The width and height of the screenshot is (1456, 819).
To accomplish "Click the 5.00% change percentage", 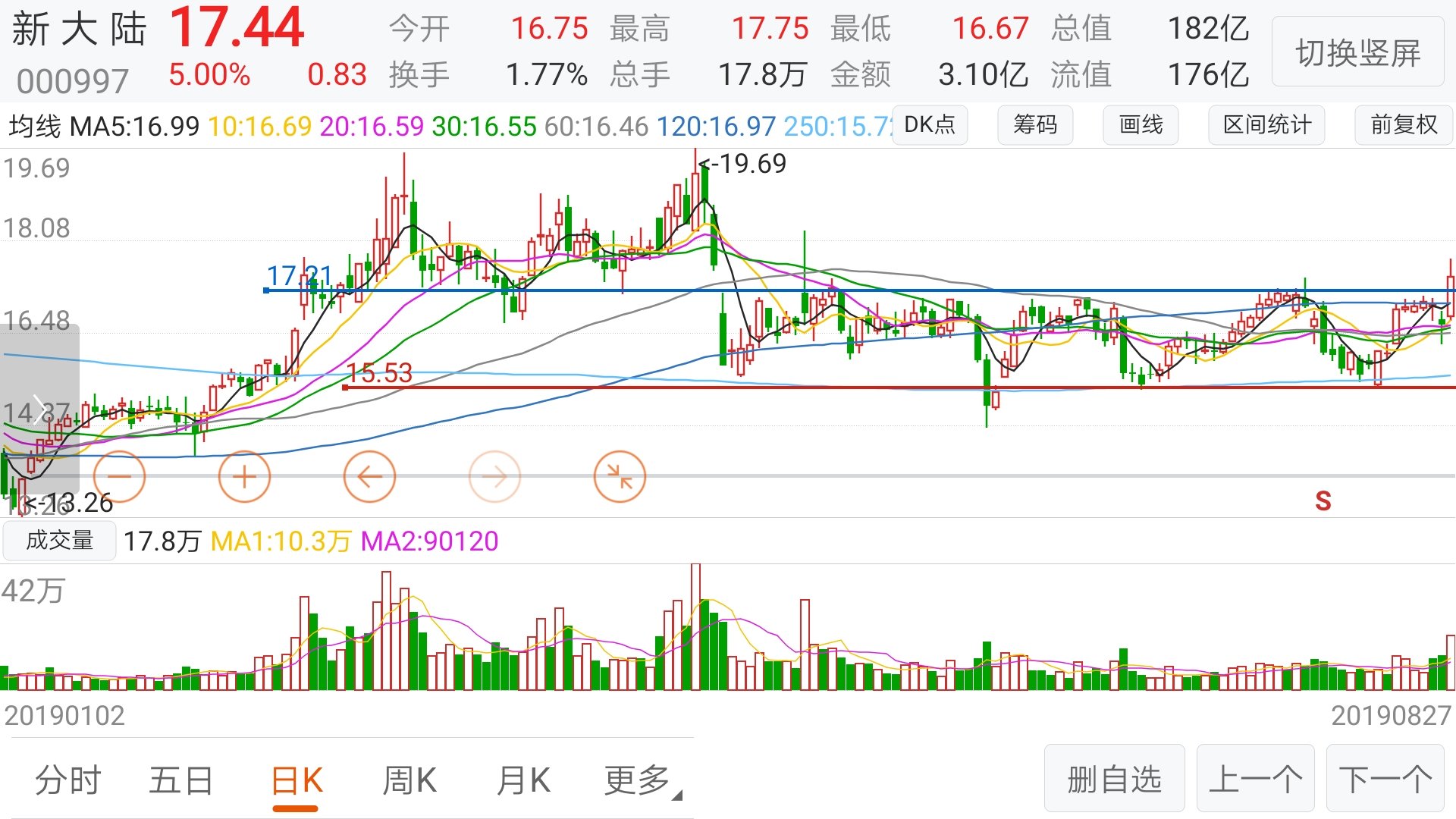I will coord(209,74).
